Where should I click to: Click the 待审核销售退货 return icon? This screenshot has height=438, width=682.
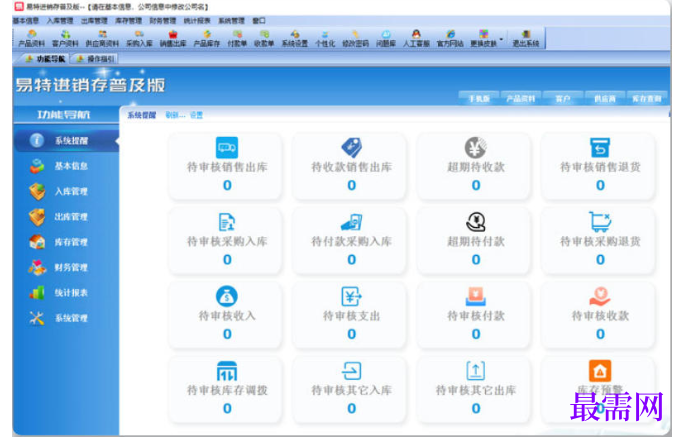[x=600, y=147]
